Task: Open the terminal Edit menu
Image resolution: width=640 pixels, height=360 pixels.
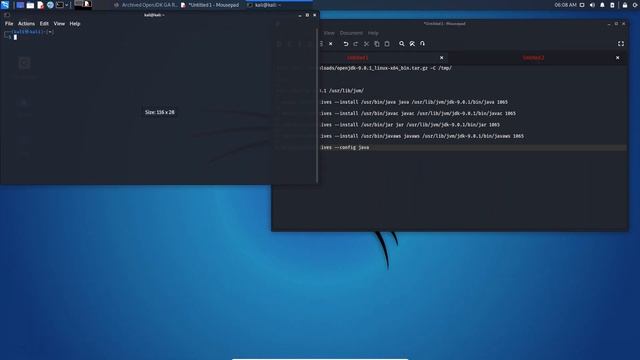Action: [44, 24]
